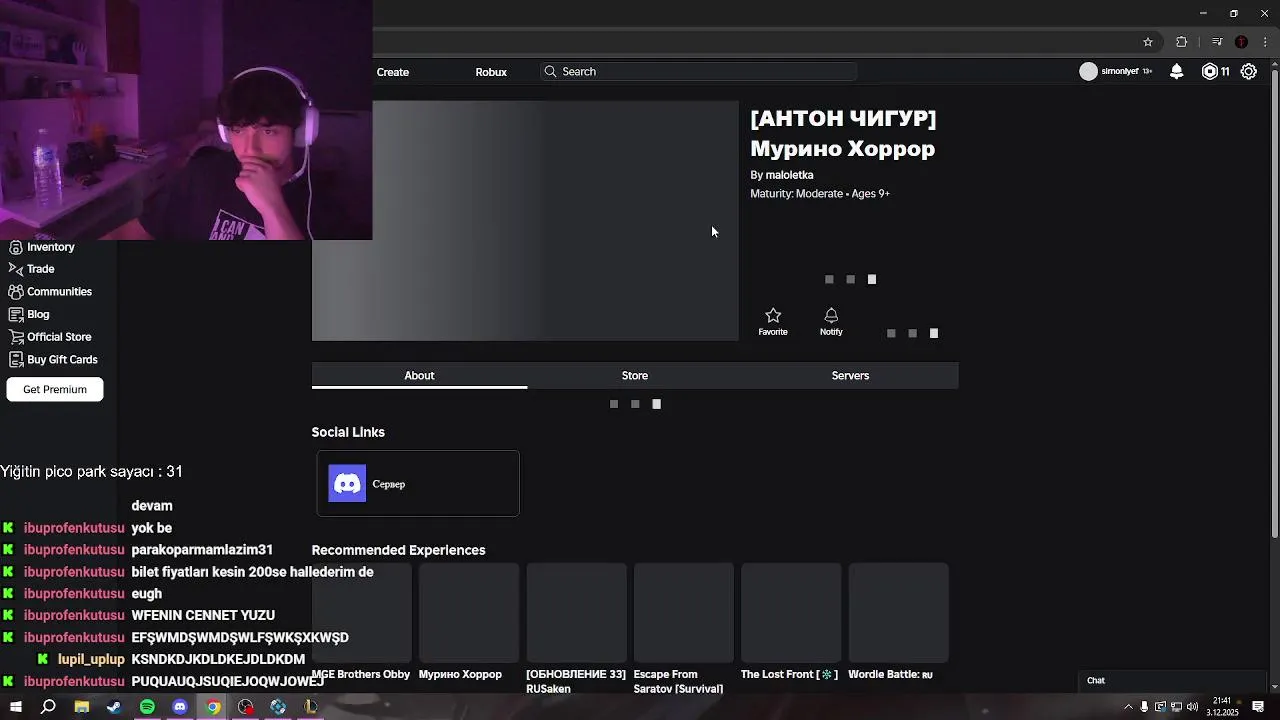Show hidden system tray icons
Image resolution: width=1280 pixels, height=720 pixels.
point(1128,707)
